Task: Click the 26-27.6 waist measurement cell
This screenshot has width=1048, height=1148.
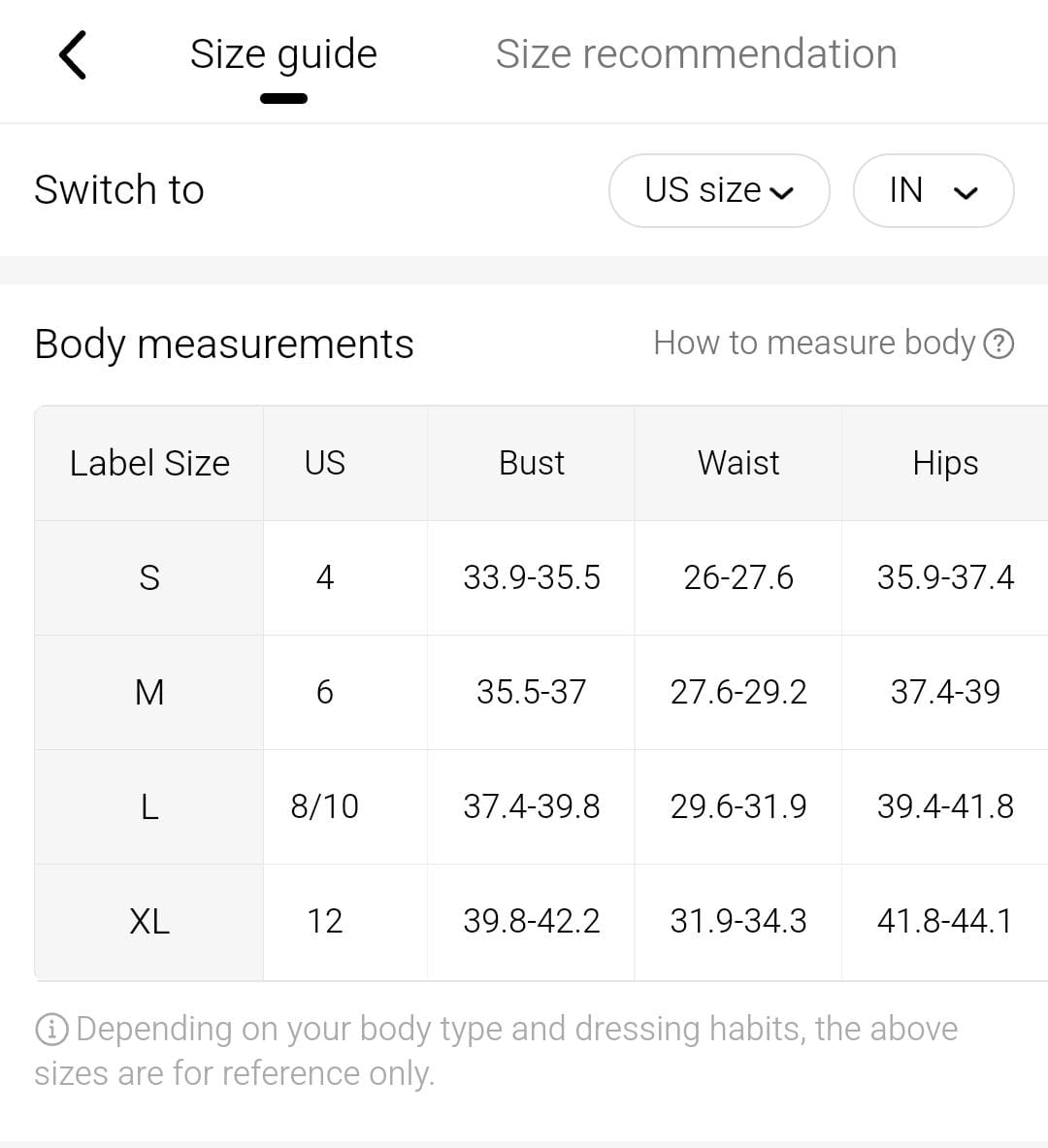Action: (737, 577)
